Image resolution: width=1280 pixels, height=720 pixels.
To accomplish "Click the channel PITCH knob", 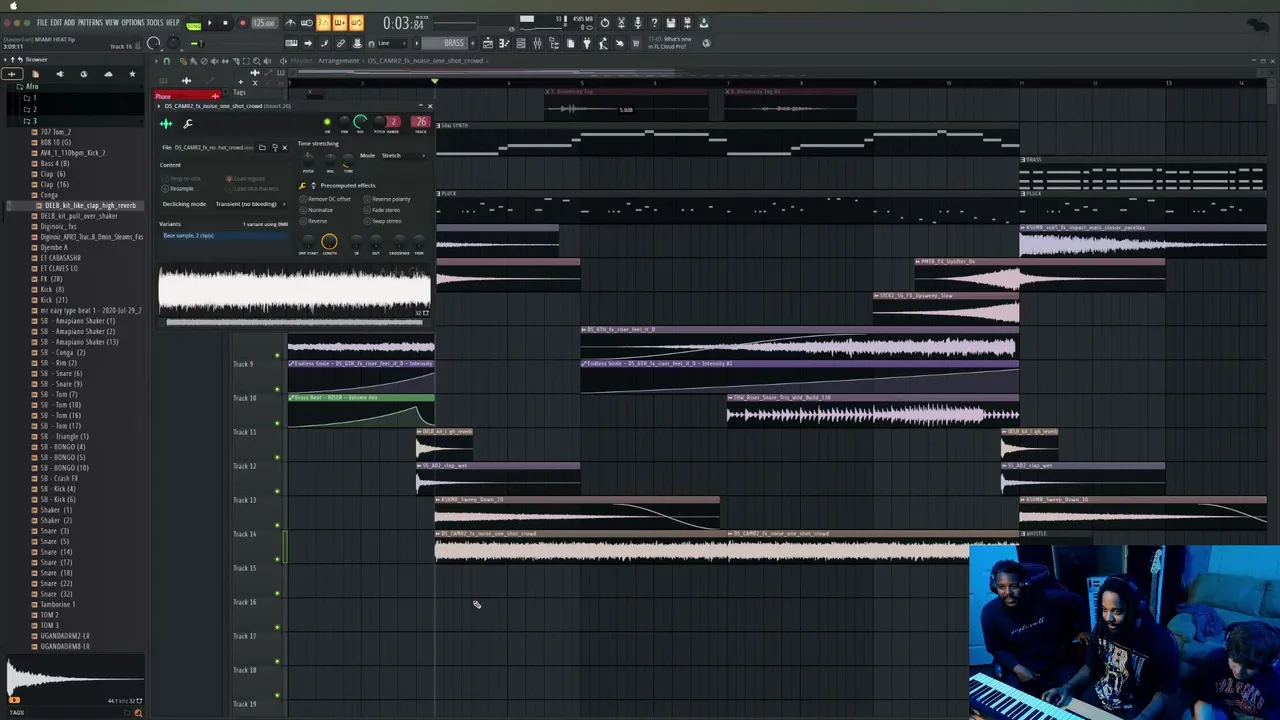I will (x=379, y=122).
